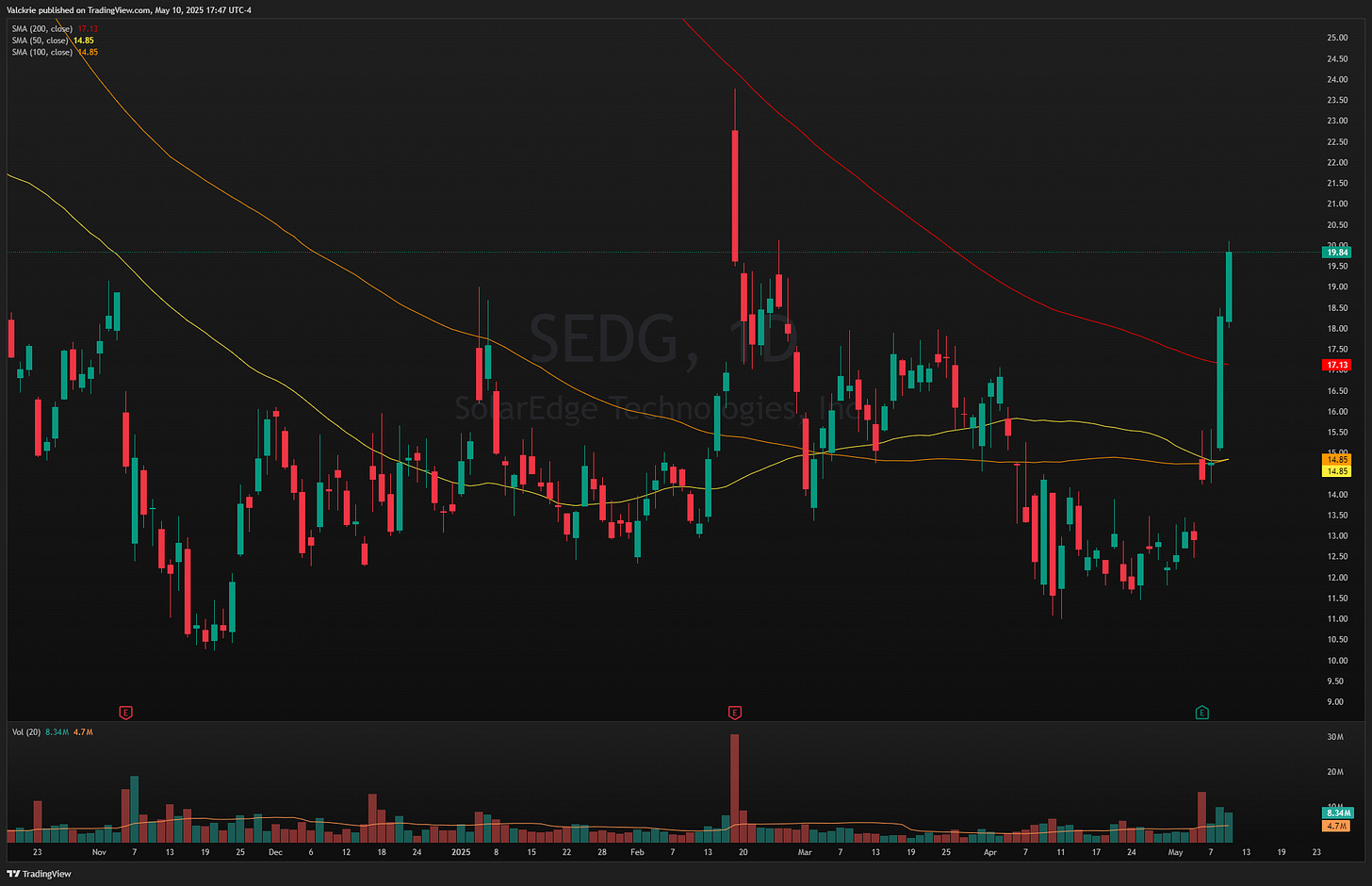Click the 'May' label on the date axis
Image resolution: width=1372 pixels, height=886 pixels.
pos(1175,852)
